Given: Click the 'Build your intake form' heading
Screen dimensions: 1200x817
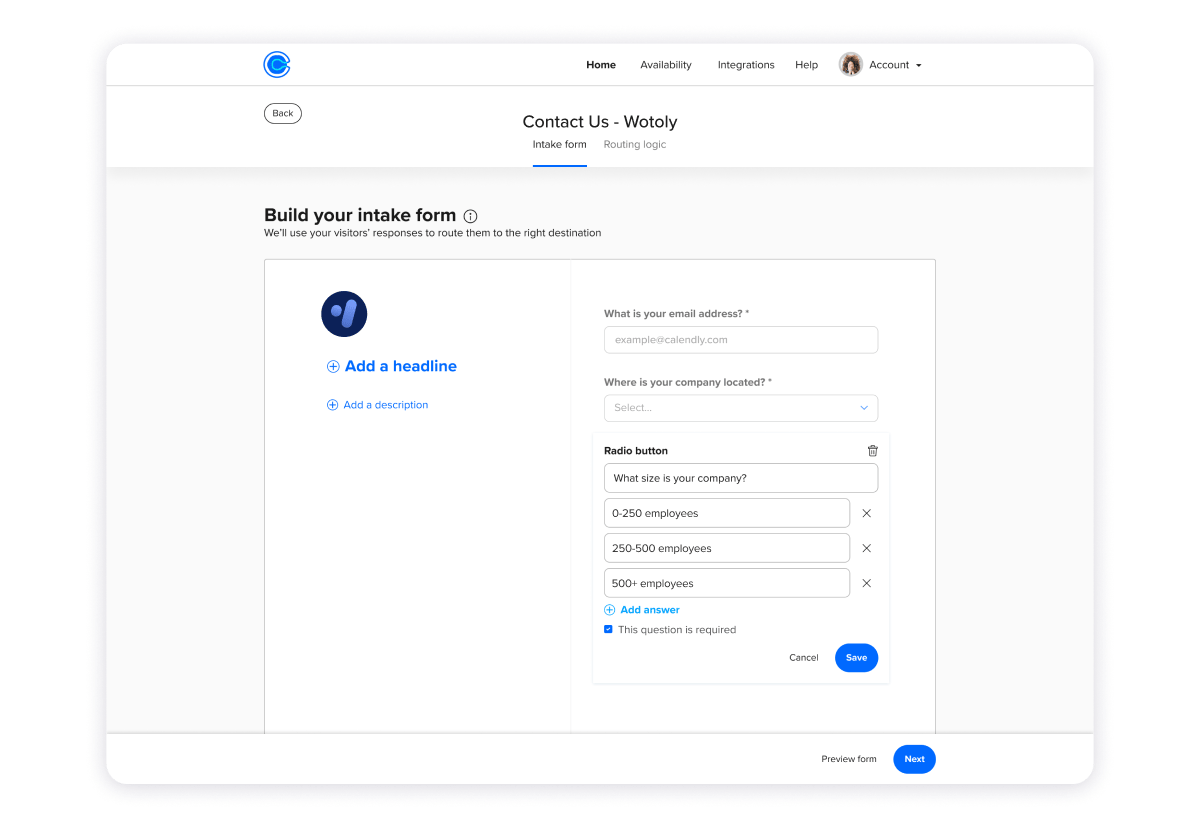Looking at the screenshot, I should click(x=360, y=215).
